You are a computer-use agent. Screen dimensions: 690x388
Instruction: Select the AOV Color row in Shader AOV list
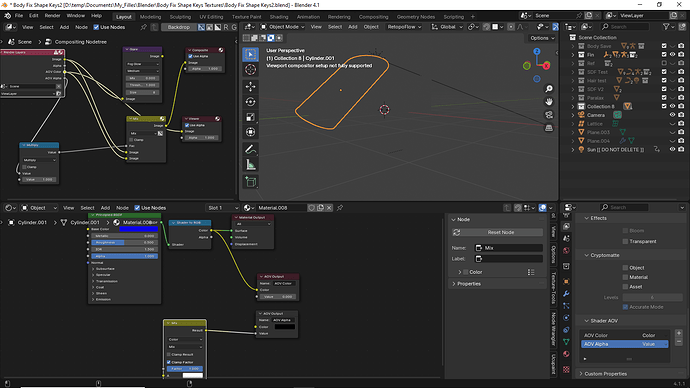(624, 335)
